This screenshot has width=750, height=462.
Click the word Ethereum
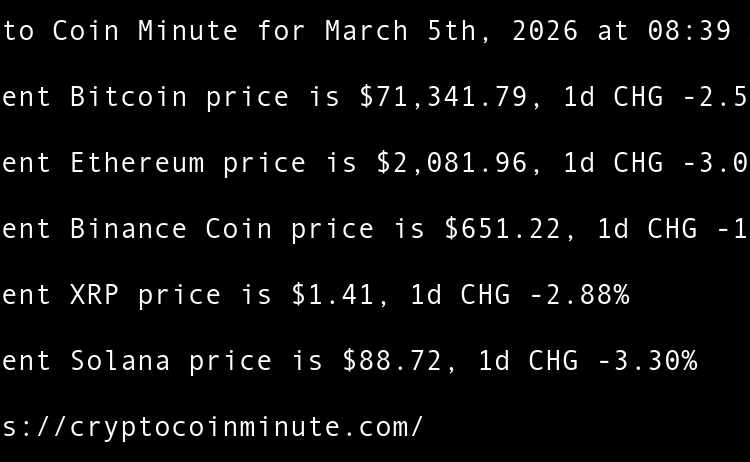point(137,163)
